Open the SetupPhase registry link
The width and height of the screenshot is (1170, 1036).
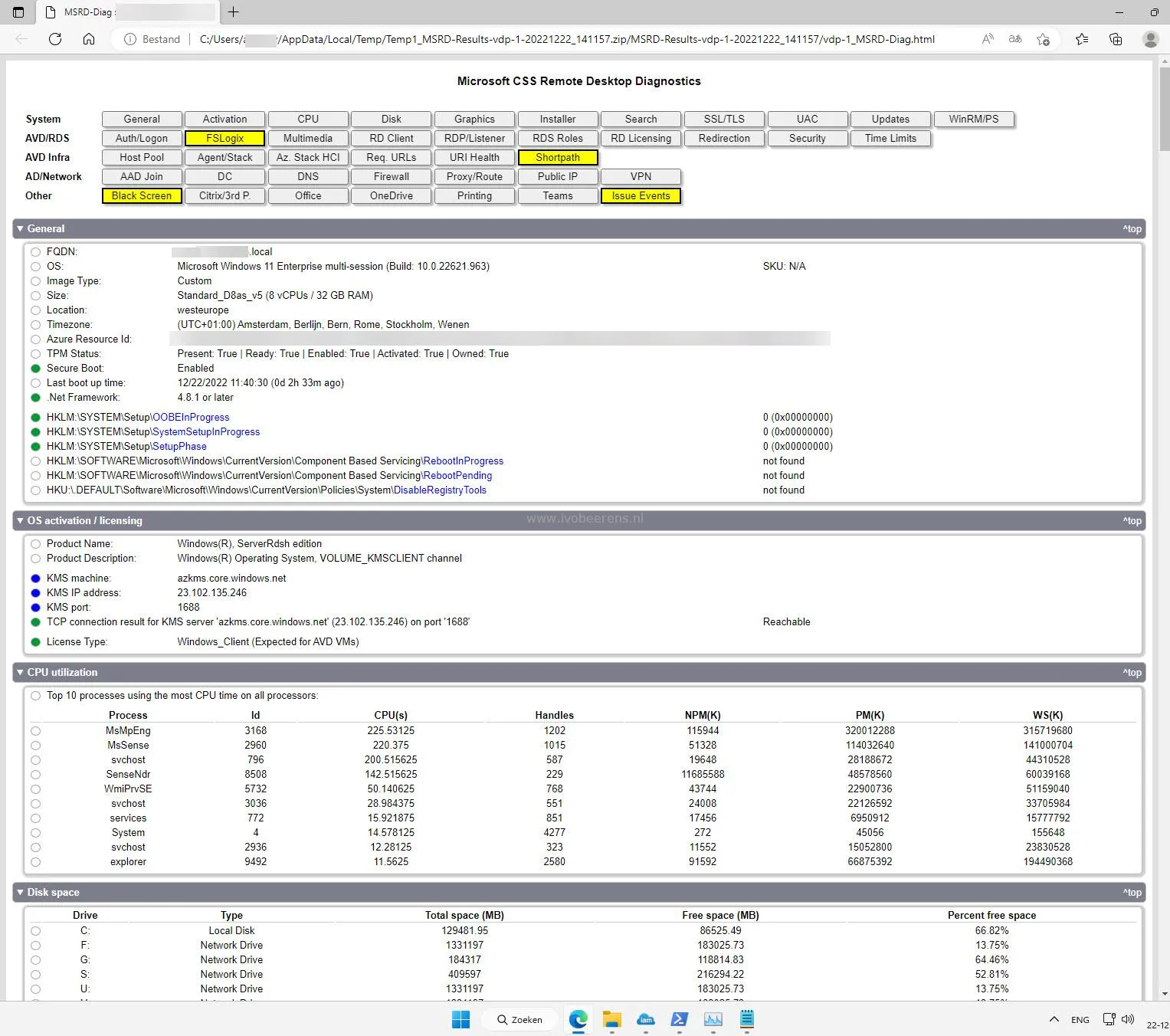[x=179, y=447]
